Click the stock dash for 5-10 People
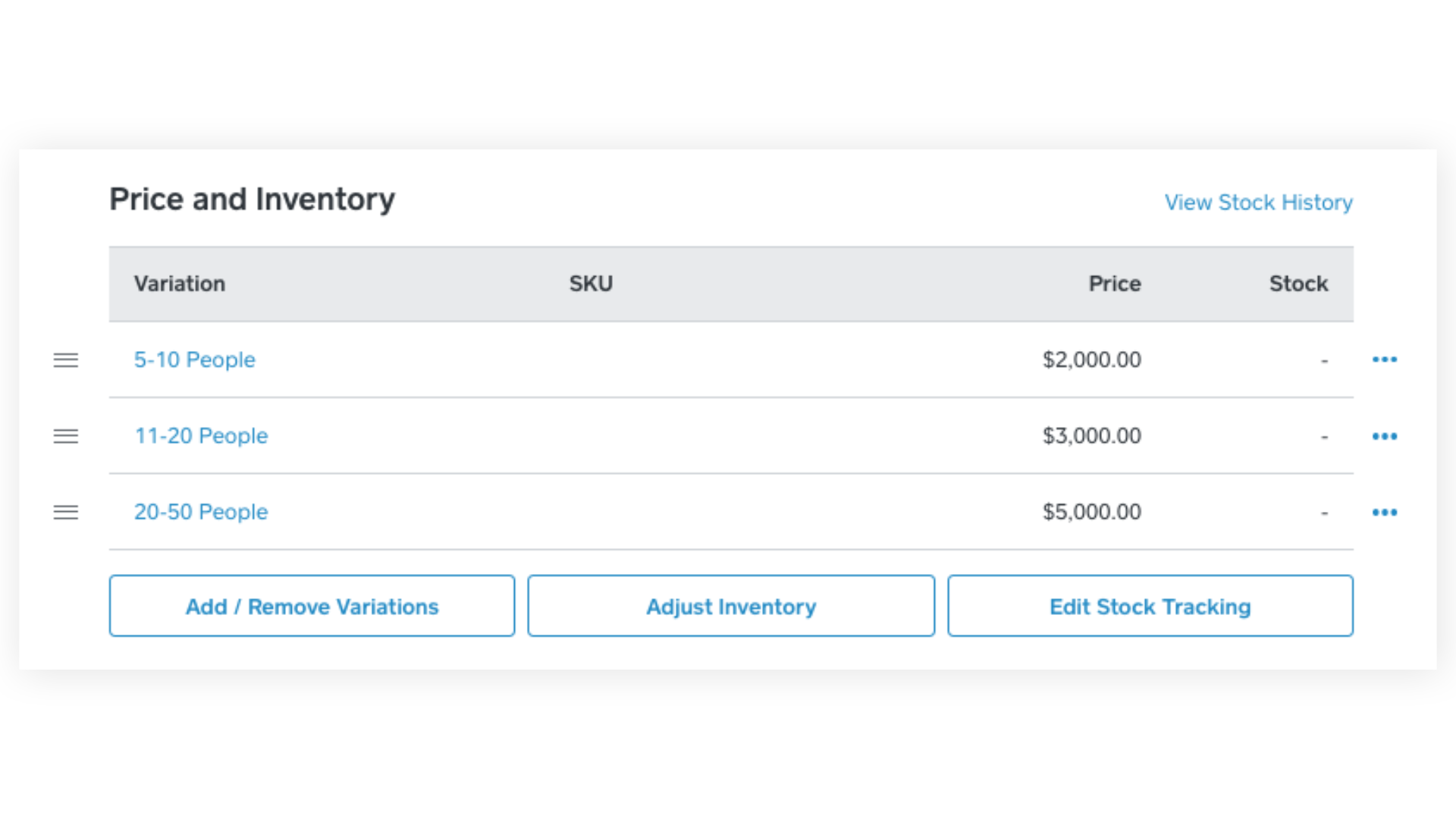The image size is (1456, 819). point(1324,361)
